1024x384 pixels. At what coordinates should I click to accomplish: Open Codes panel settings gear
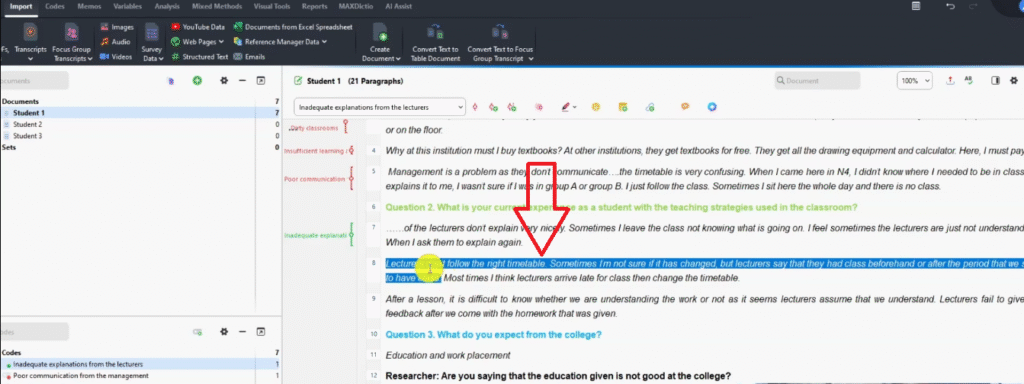(224, 332)
